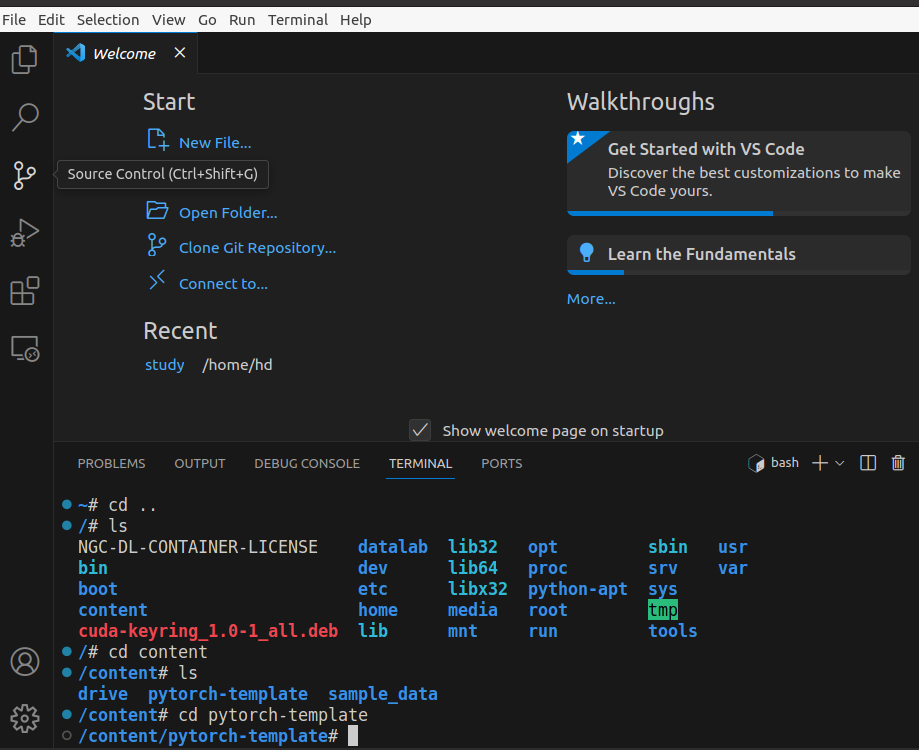Open the Help menu
Image resolution: width=919 pixels, height=750 pixels.
[355, 20]
